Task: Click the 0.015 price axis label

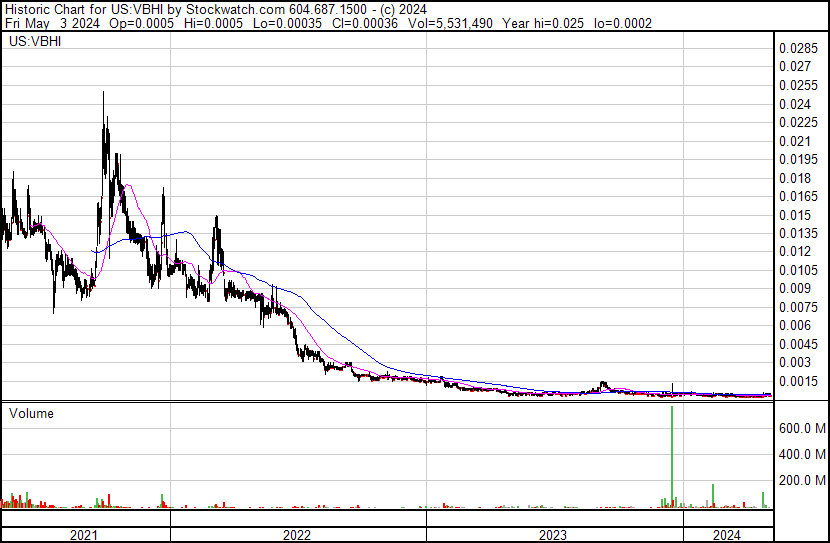Action: [x=794, y=215]
